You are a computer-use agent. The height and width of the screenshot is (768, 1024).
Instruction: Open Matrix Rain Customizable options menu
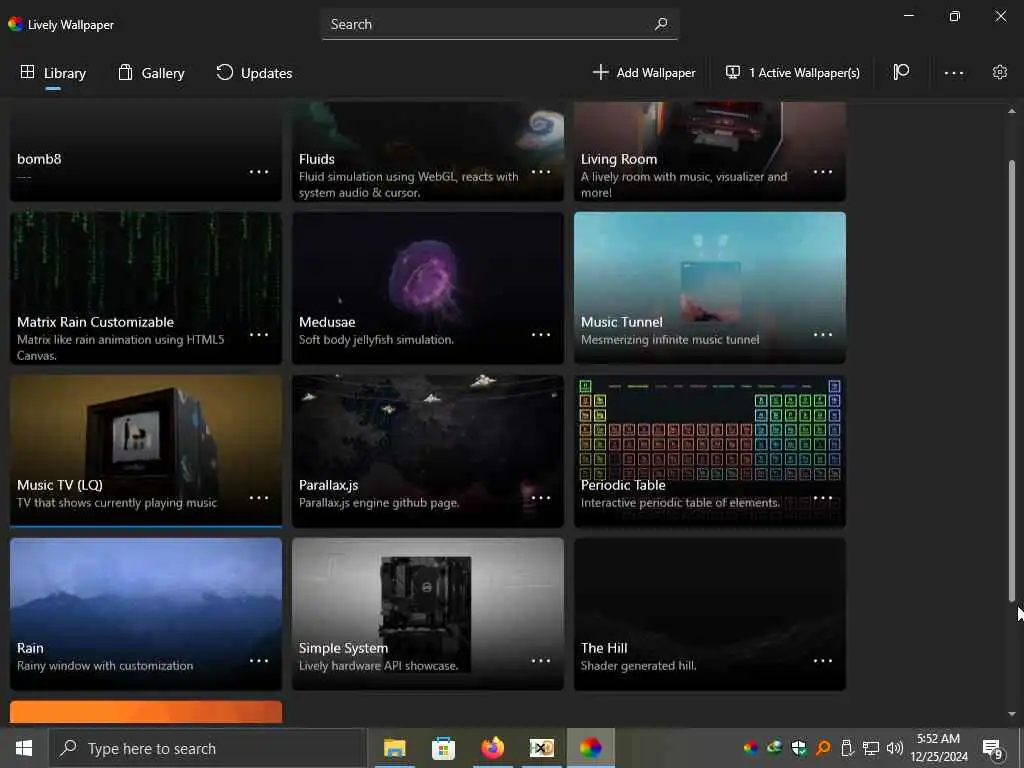259,334
